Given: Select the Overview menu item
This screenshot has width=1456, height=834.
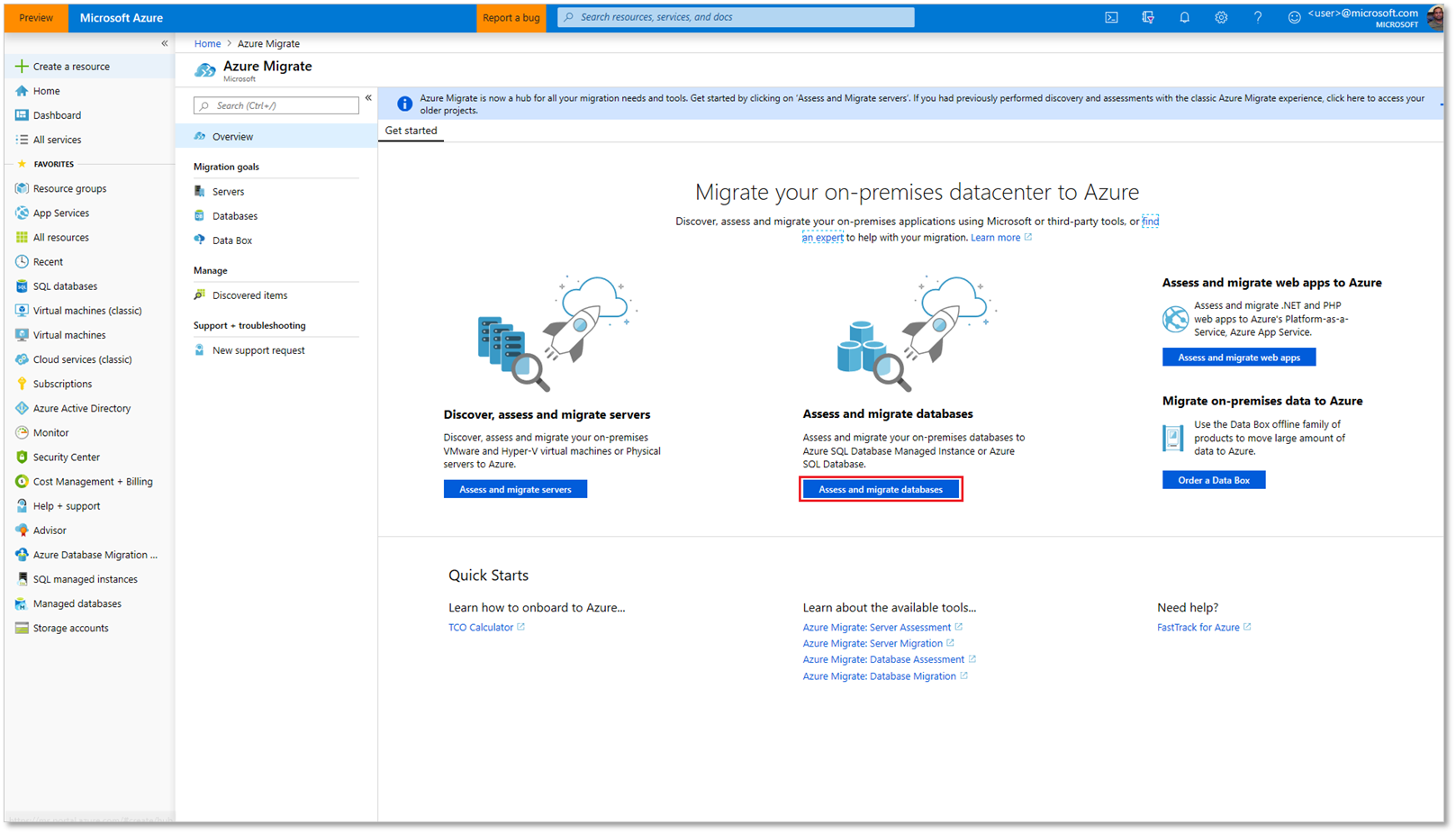Looking at the screenshot, I should click(x=276, y=137).
